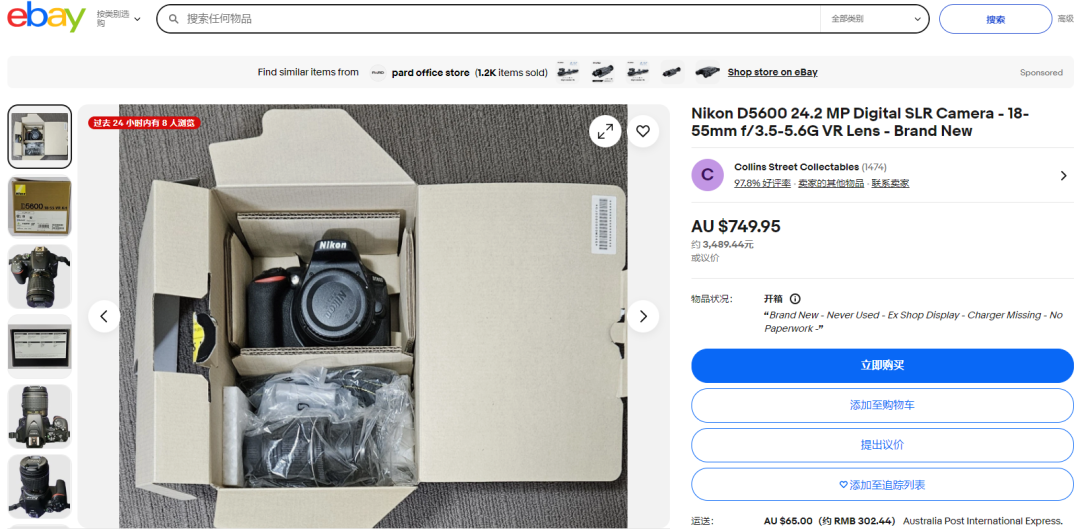Open the shop by category dropdown
This screenshot has width=1080, height=529.
point(118,19)
